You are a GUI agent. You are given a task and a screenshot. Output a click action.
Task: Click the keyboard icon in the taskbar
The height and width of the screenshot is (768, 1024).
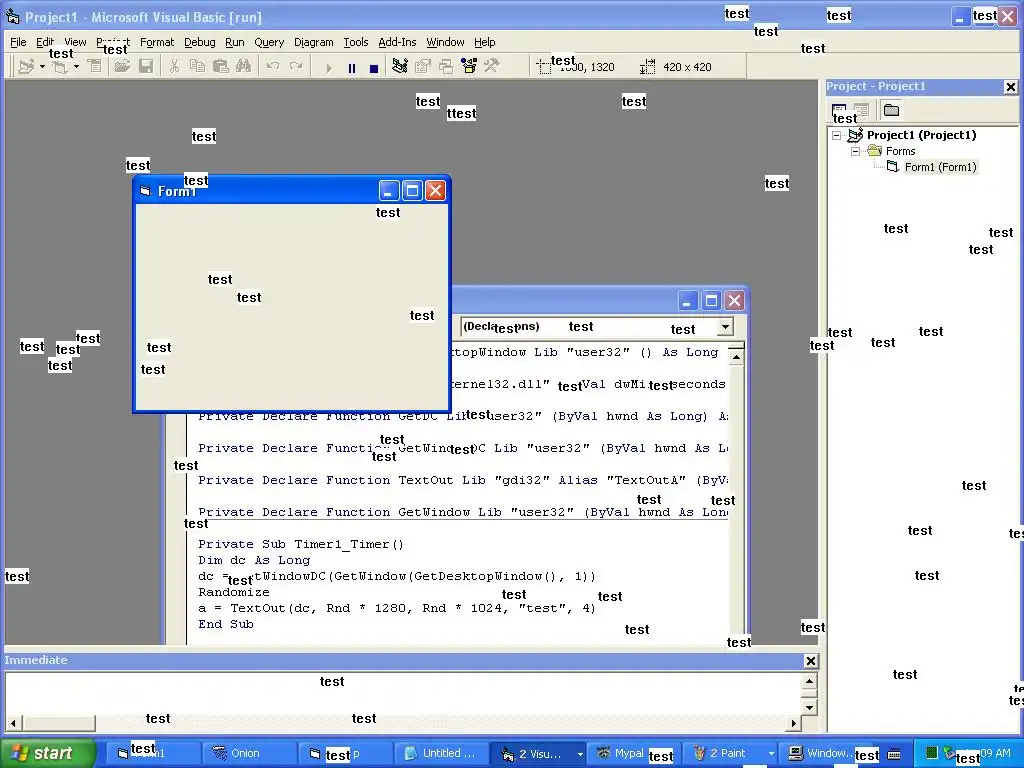click(894, 754)
